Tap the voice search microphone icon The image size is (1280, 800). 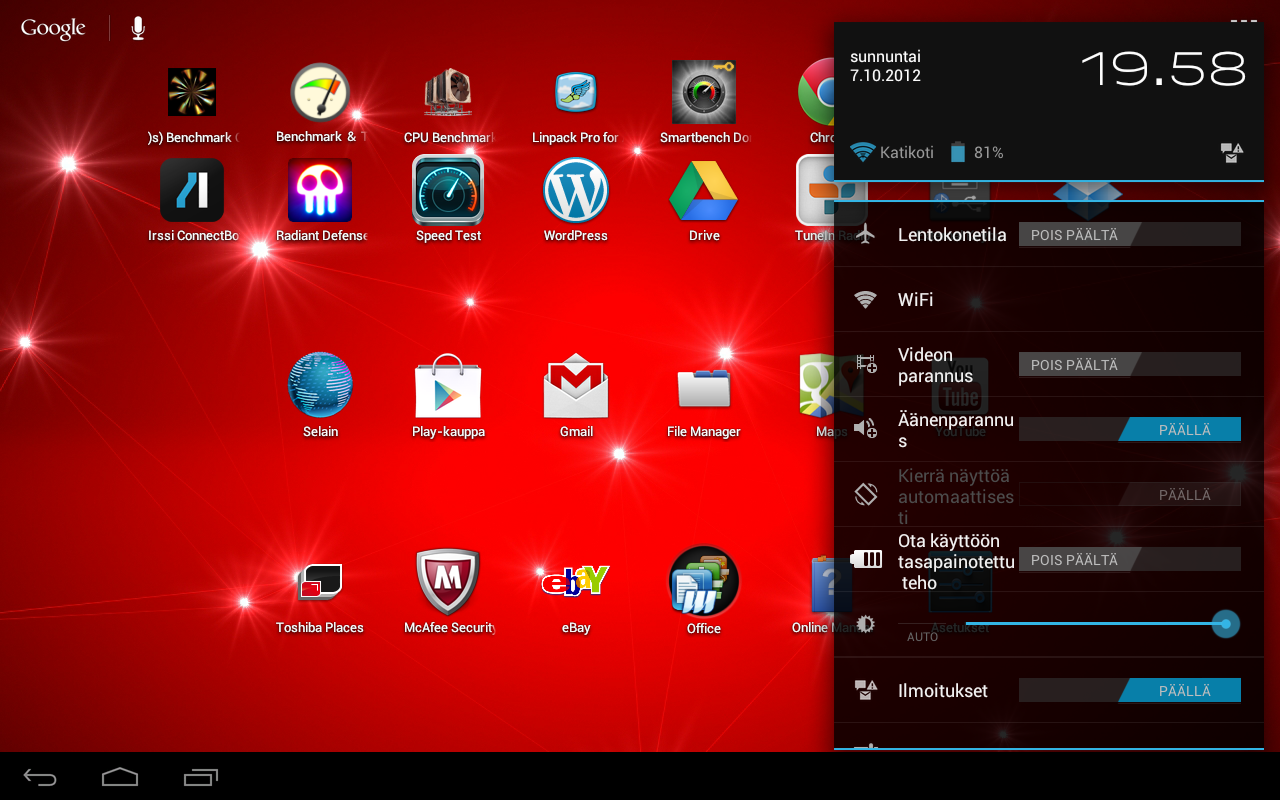tap(138, 28)
